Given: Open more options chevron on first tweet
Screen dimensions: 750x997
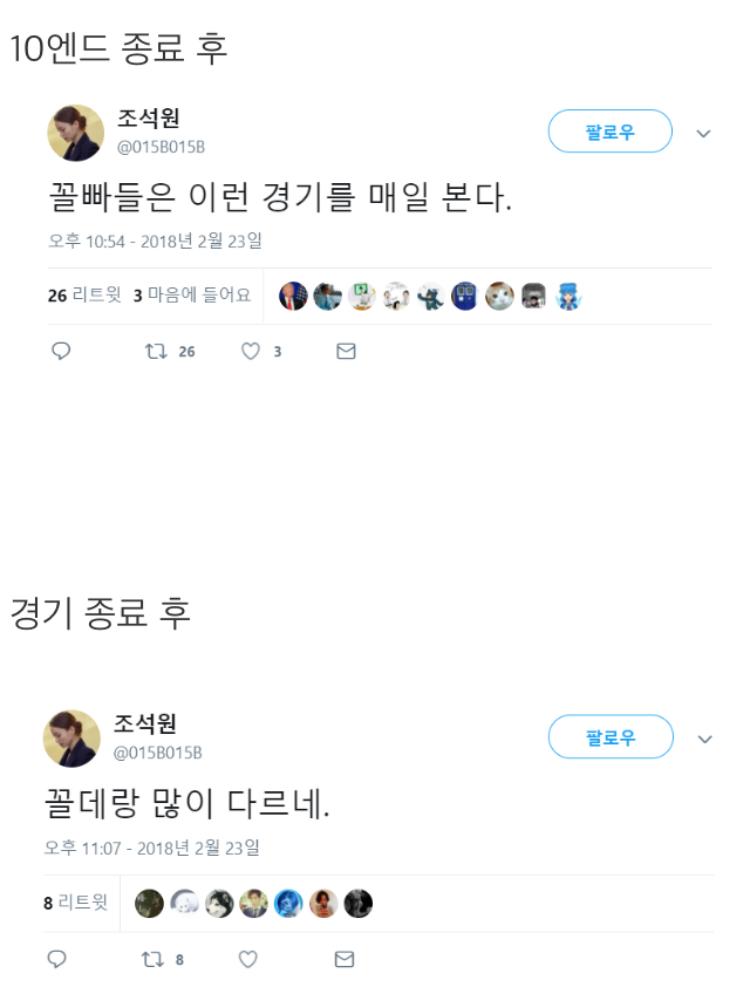Looking at the screenshot, I should click(703, 133).
